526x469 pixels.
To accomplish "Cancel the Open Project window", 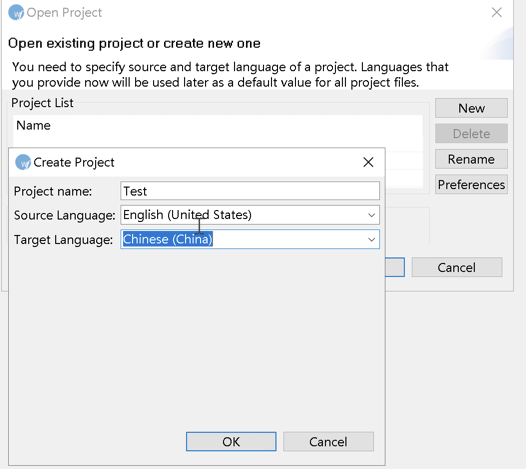I will point(457,267).
